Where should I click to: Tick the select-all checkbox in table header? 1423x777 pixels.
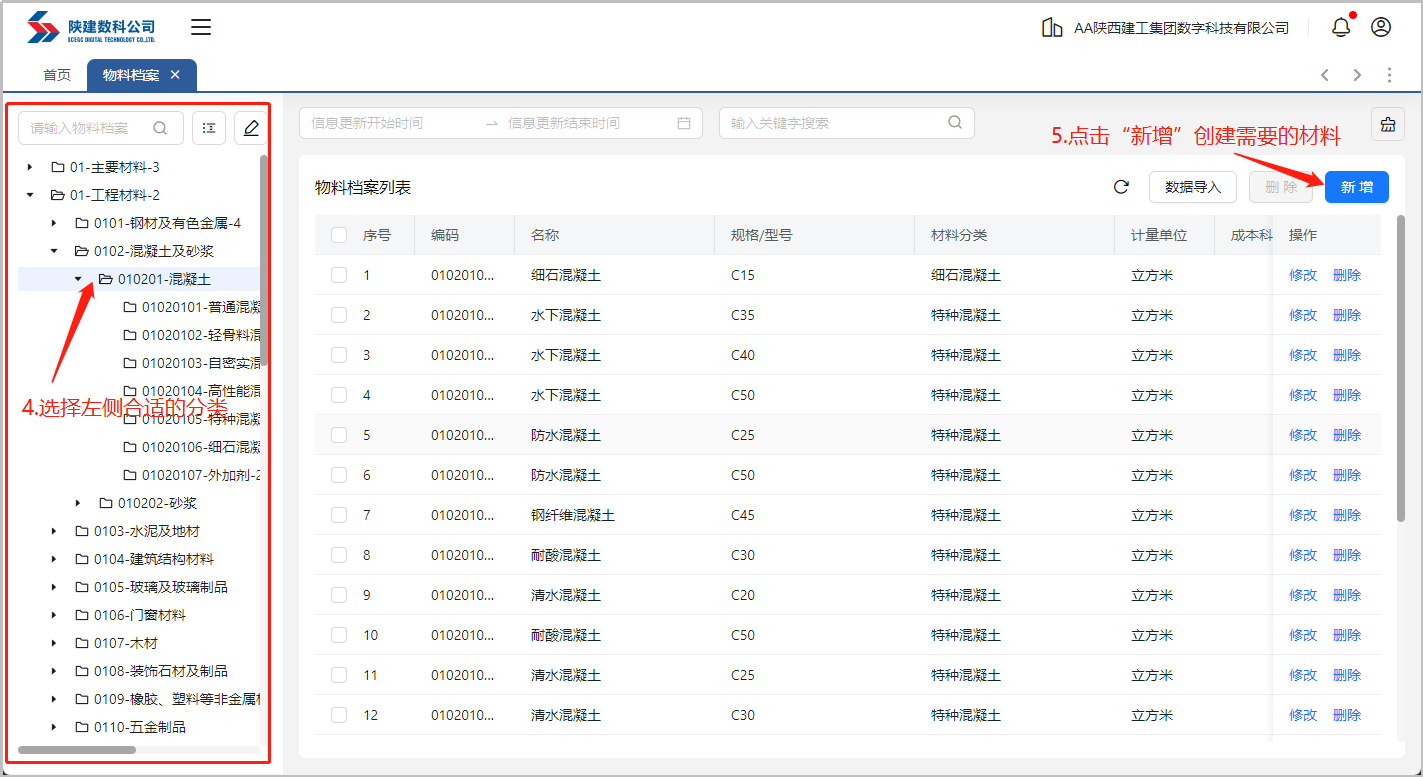click(x=339, y=235)
